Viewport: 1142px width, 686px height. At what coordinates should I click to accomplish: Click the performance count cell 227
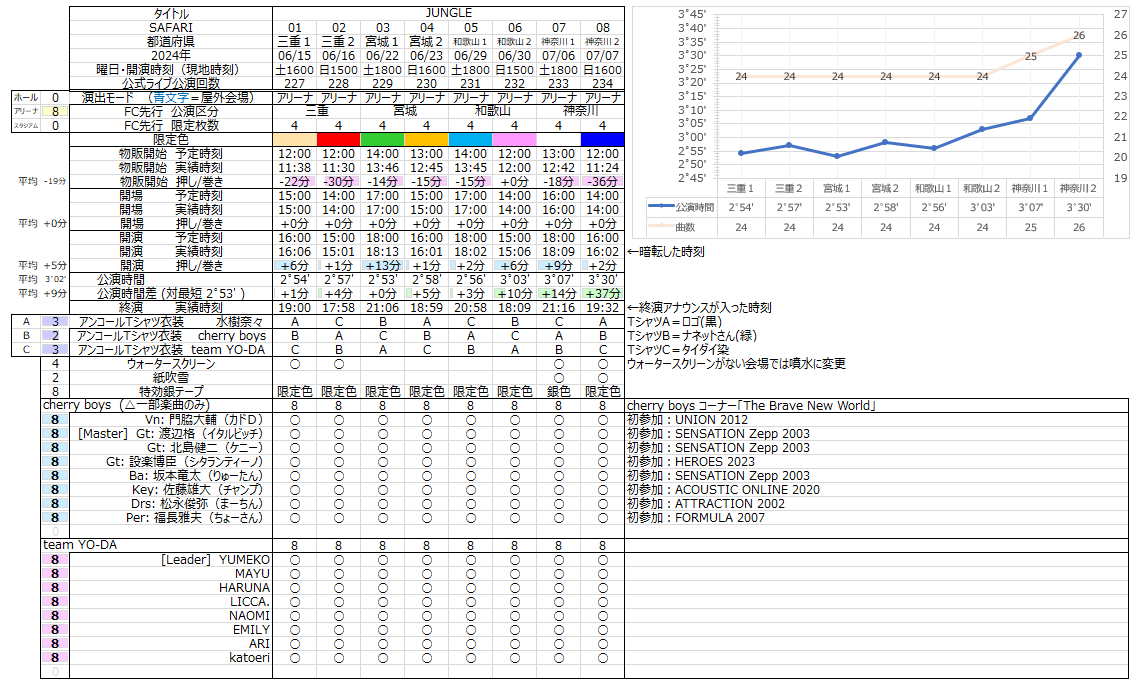pos(295,84)
